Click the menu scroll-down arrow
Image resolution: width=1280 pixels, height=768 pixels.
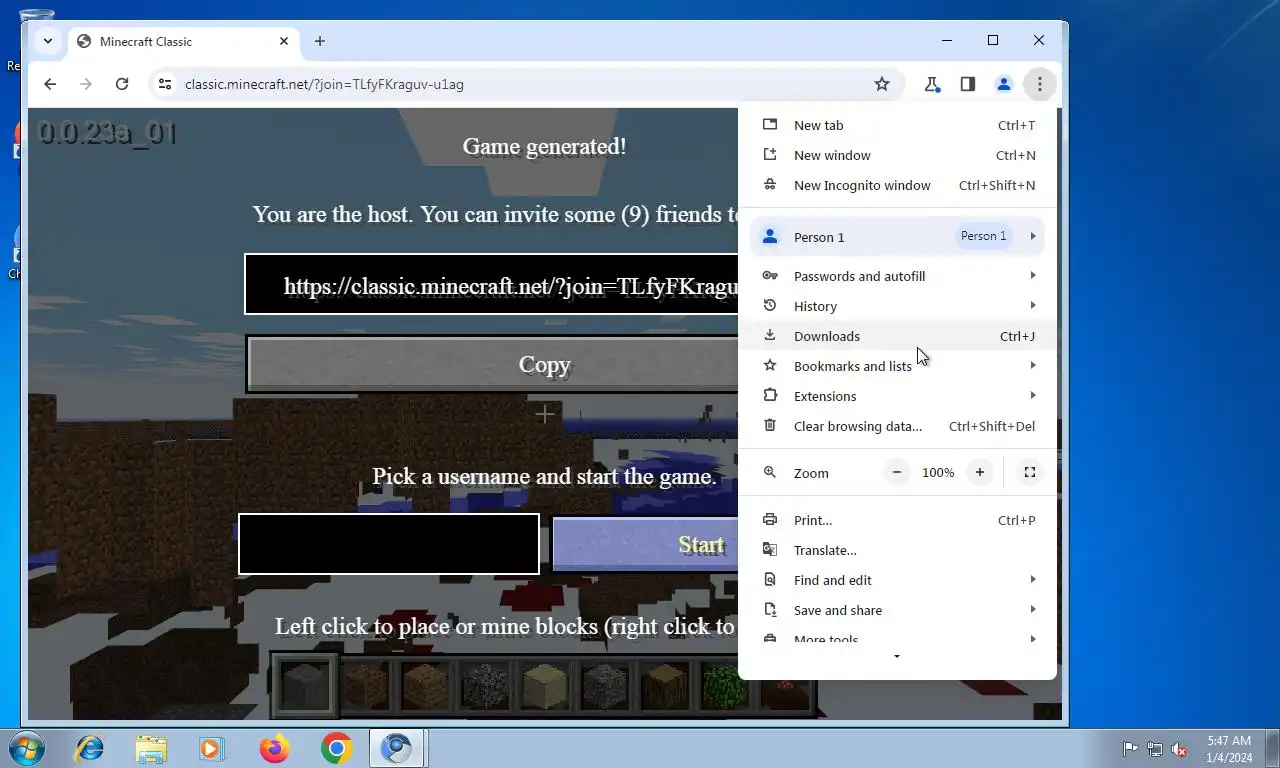pos(896,657)
